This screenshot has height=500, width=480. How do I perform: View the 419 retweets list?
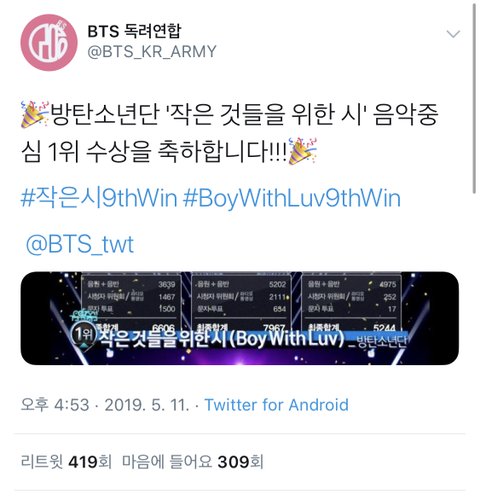pyautogui.click(x=66, y=462)
